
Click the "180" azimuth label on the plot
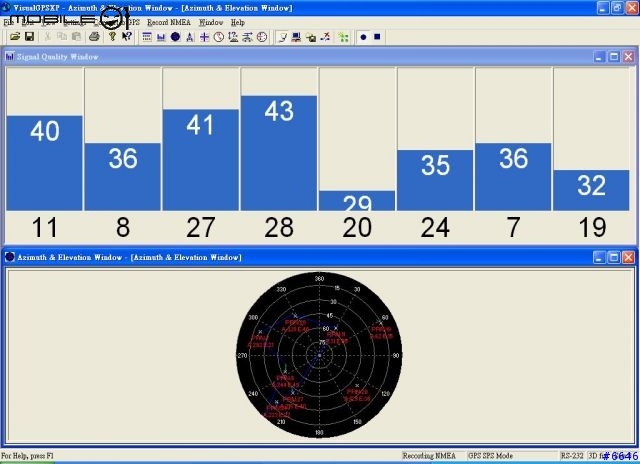coord(319,432)
